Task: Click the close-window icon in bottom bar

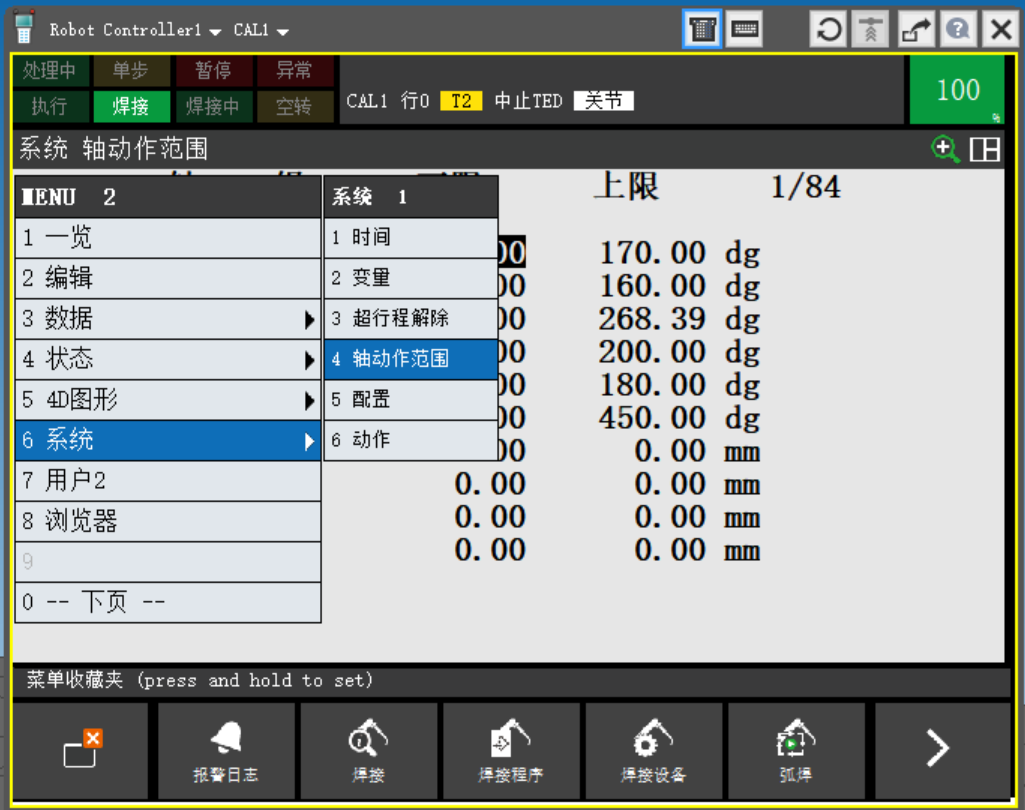Action: coord(81,751)
